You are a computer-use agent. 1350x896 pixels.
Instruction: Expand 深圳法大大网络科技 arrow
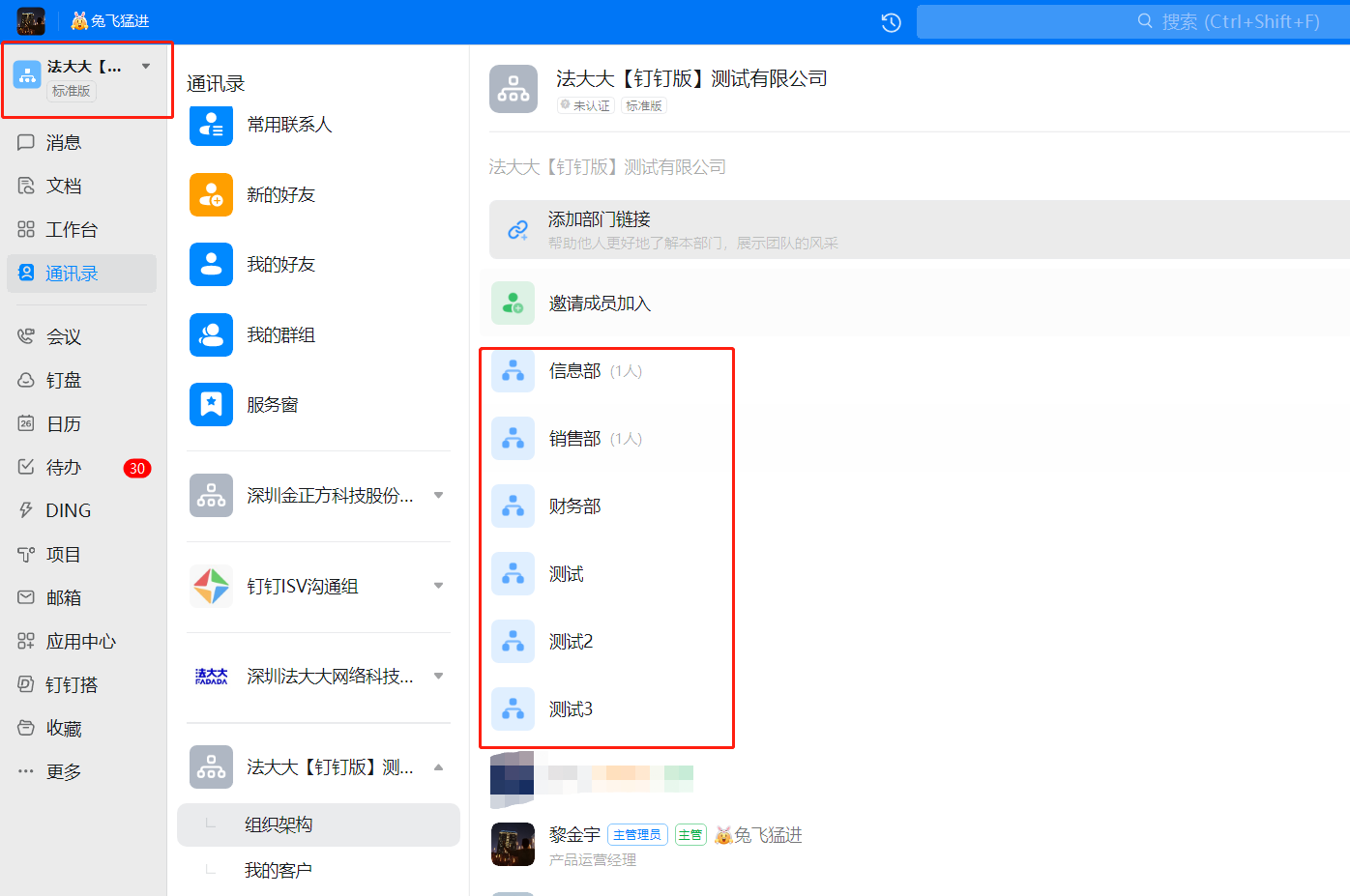(438, 676)
